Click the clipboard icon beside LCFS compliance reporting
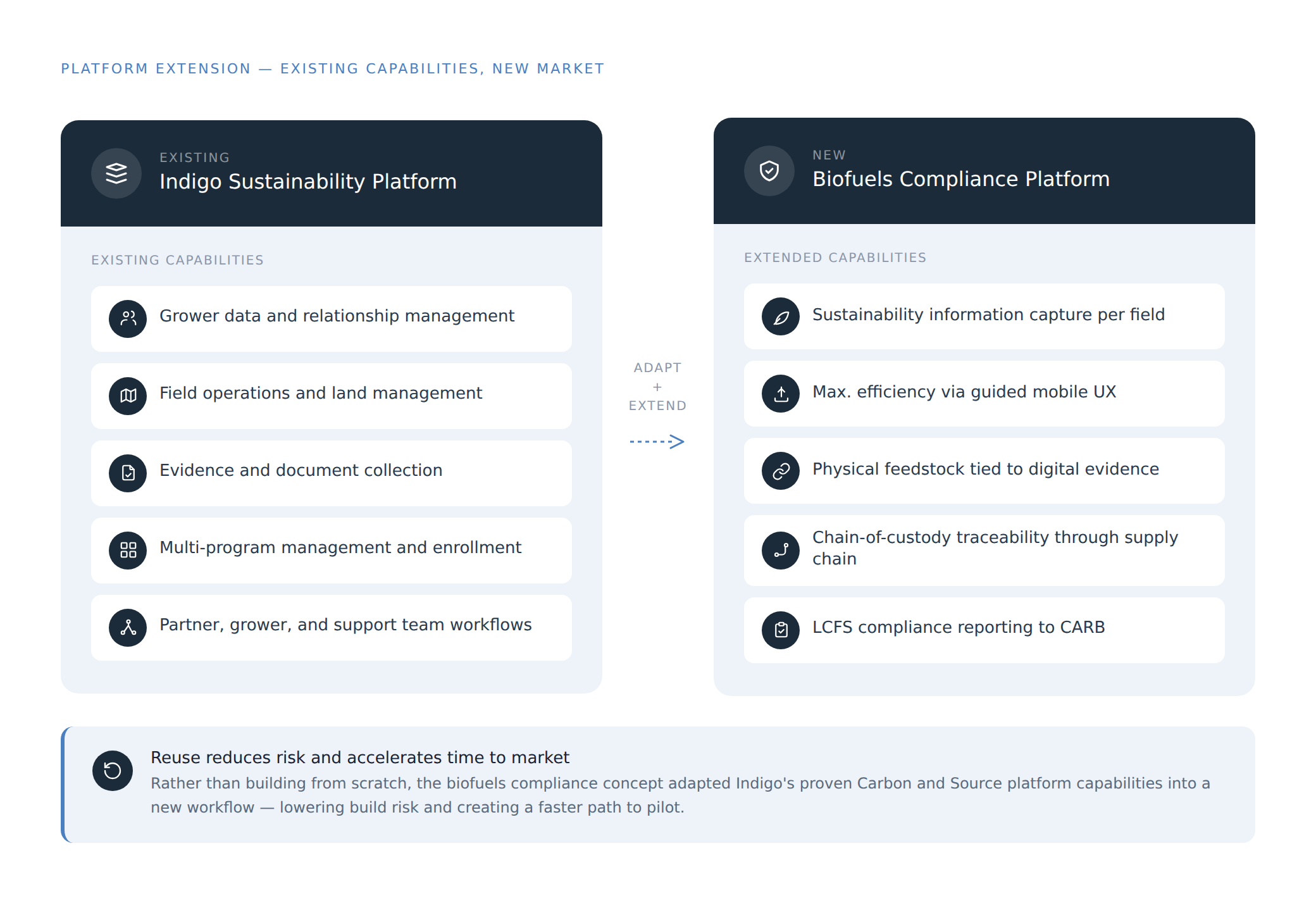 (x=781, y=630)
